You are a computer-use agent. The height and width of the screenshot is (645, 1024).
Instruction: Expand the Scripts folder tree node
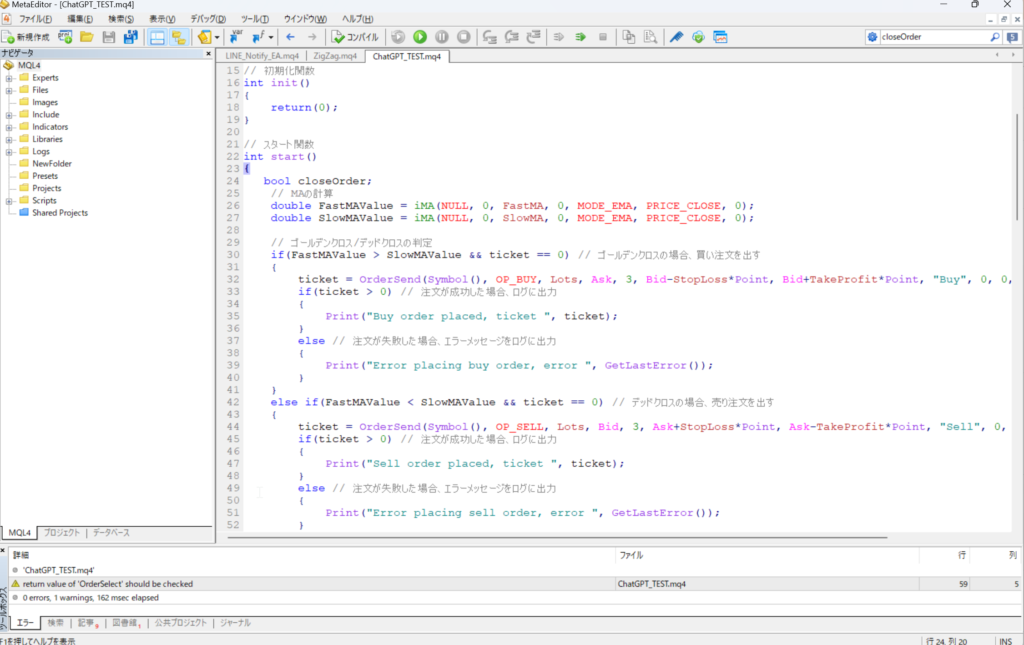point(9,201)
